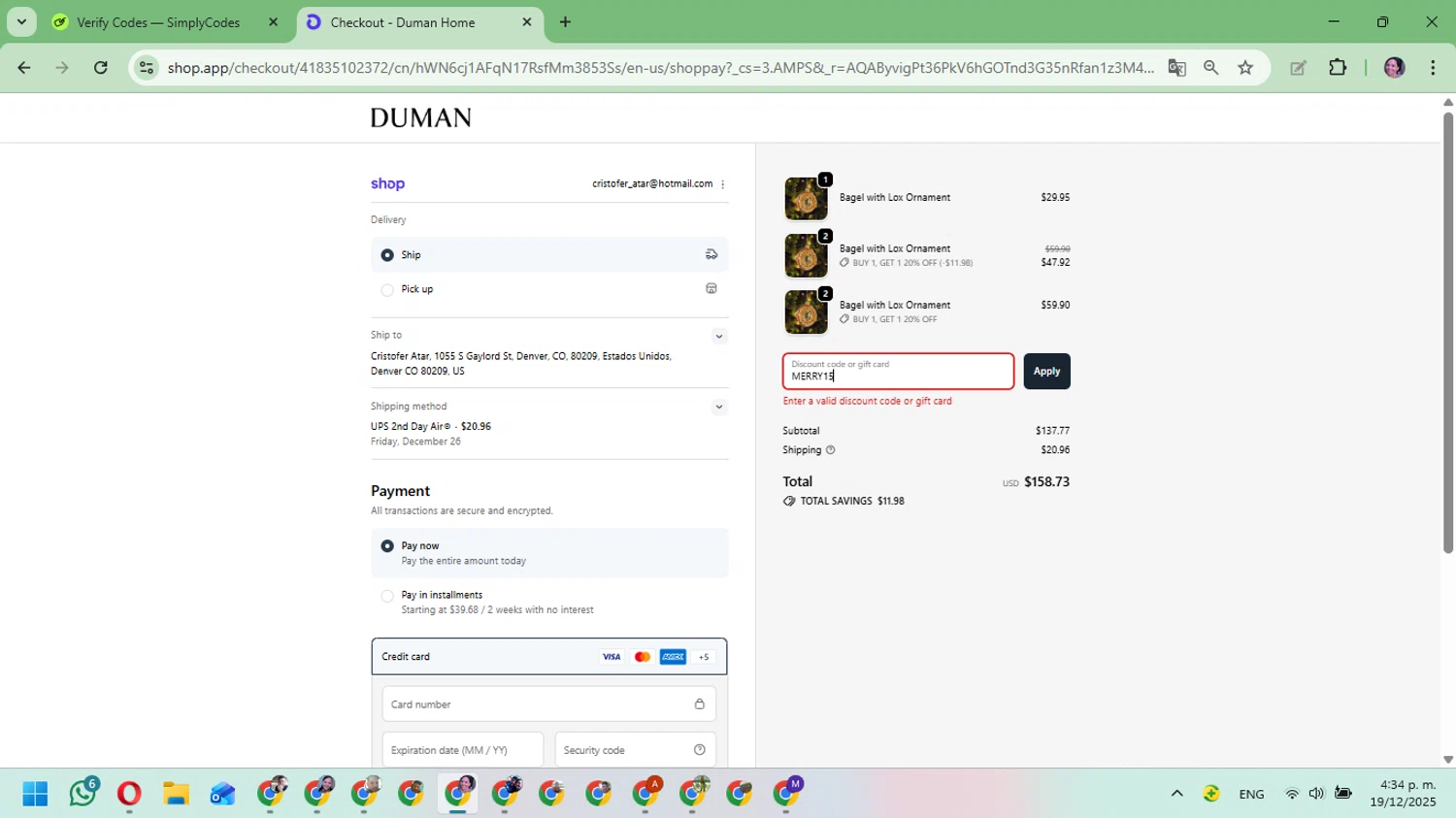Image resolution: width=1456 pixels, height=818 pixels.
Task: Close the Verify Codes SimplyCodes tab
Action: 273,22
